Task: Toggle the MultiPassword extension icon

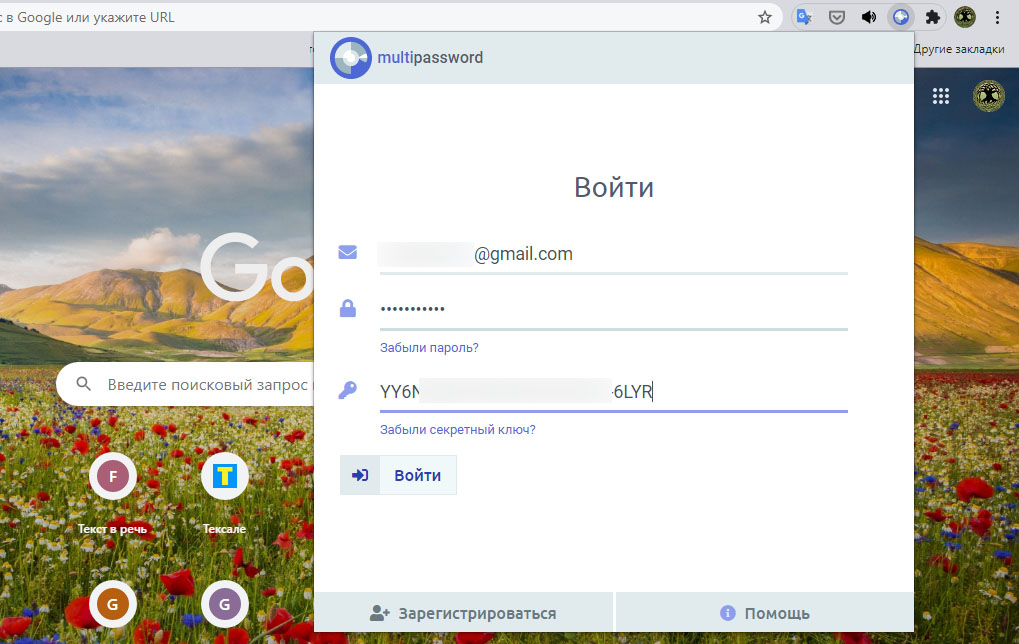Action: (901, 18)
